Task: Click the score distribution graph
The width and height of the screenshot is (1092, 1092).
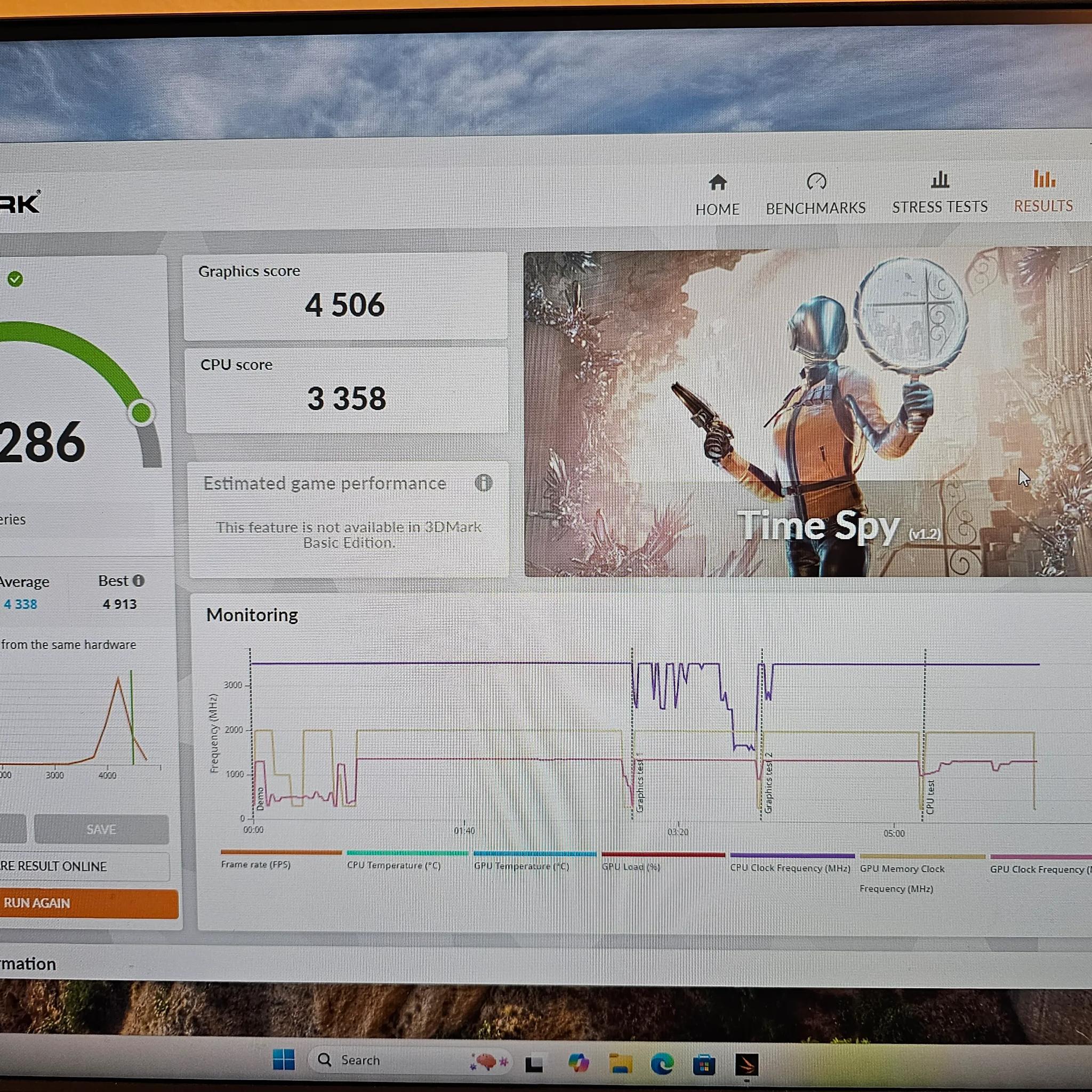Action: tap(82, 721)
